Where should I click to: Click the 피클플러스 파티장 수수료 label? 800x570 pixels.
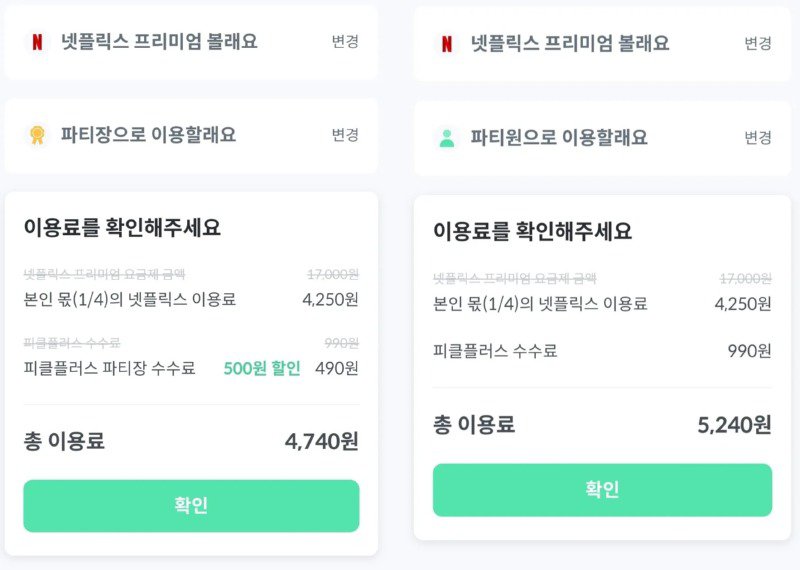[109, 368]
